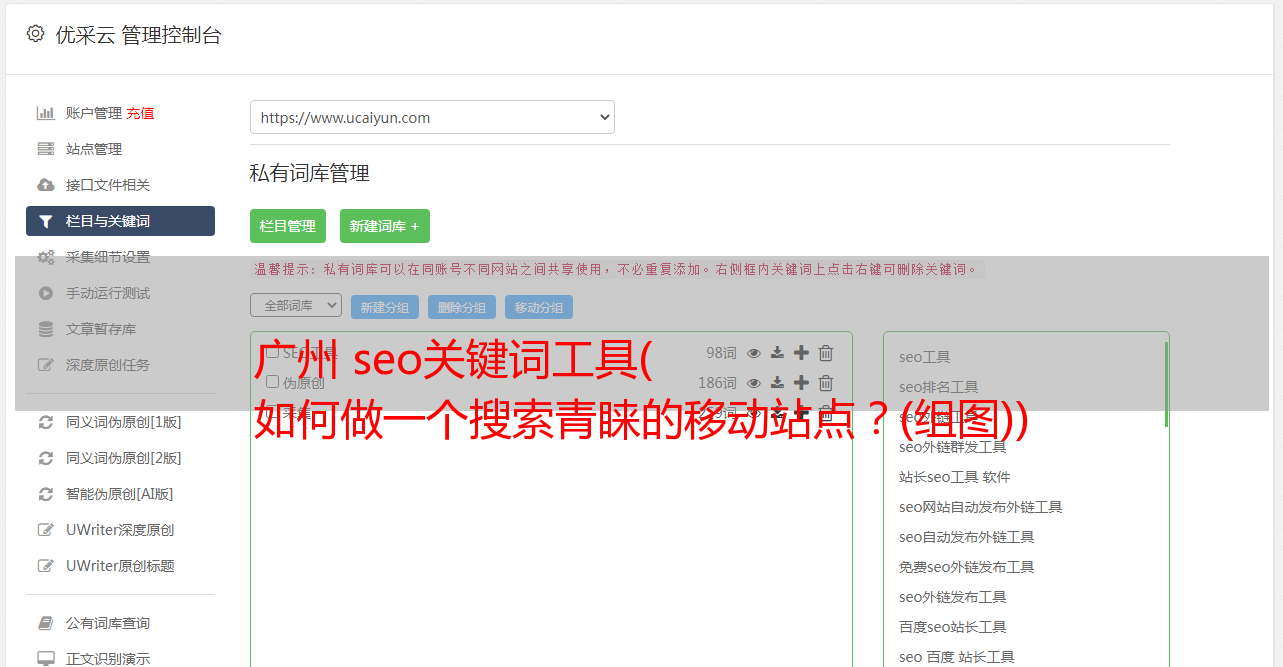The width and height of the screenshot is (1283, 667).
Task: Click the trash icon in the 186词 row
Action: 826,383
